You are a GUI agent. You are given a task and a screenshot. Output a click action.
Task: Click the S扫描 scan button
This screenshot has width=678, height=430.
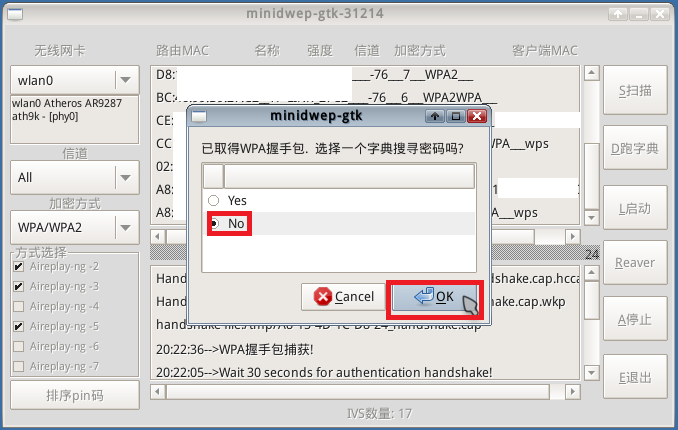(x=635, y=90)
